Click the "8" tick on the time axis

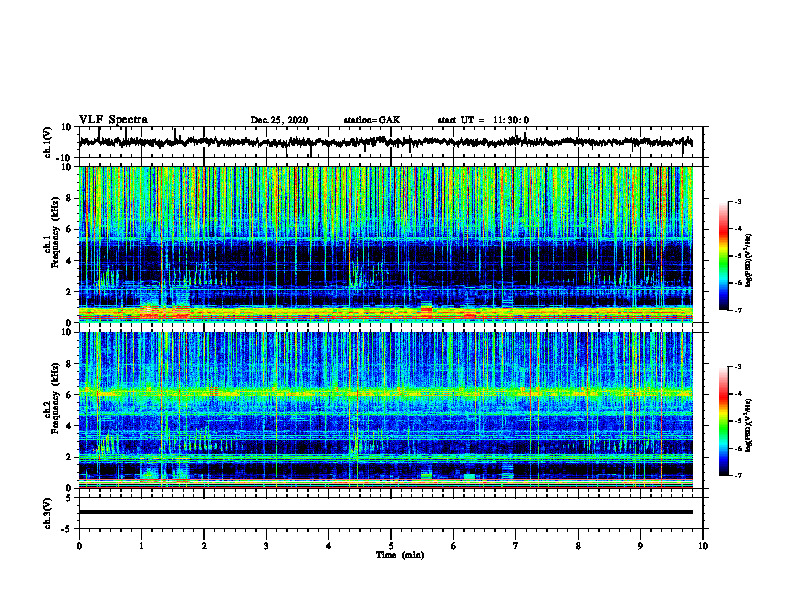[578, 546]
